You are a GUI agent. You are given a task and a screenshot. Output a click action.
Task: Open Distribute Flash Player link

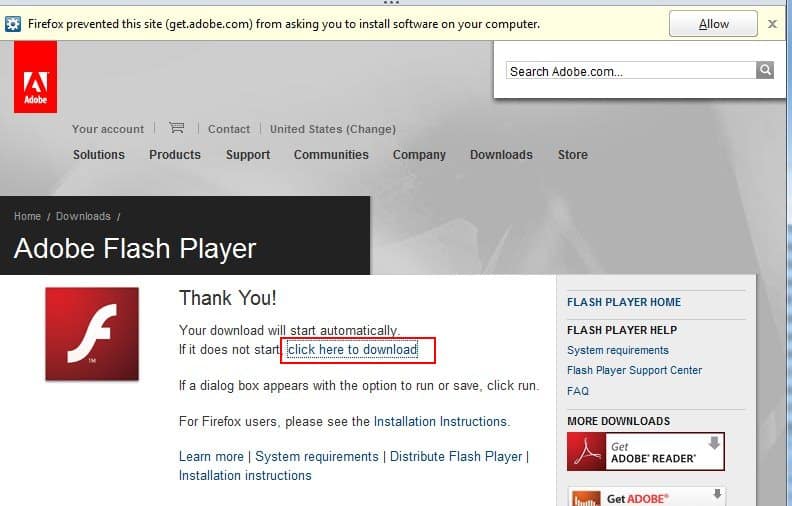click(456, 457)
